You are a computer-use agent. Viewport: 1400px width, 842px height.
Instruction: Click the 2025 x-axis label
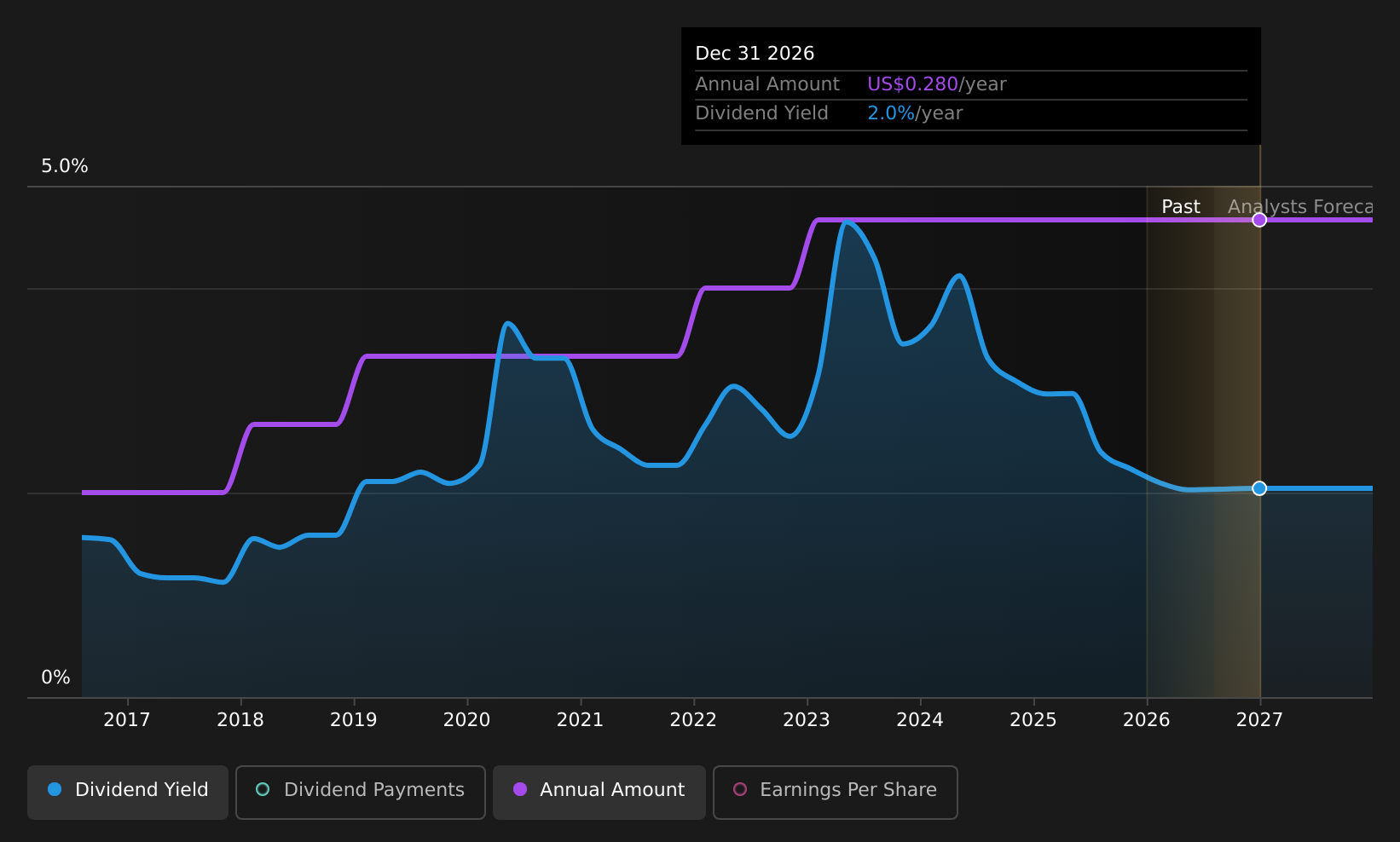1033,720
